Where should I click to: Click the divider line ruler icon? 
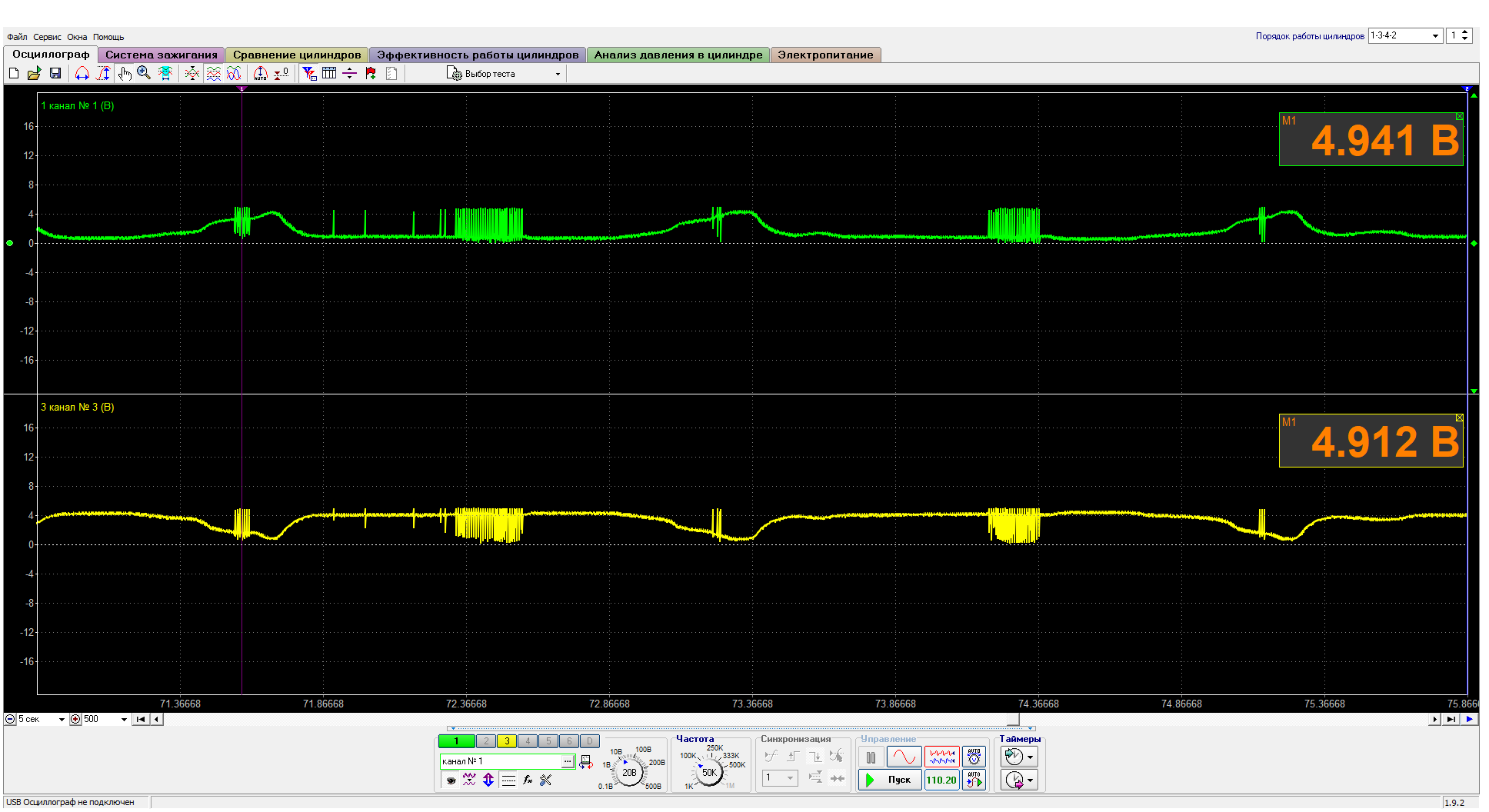click(349, 73)
